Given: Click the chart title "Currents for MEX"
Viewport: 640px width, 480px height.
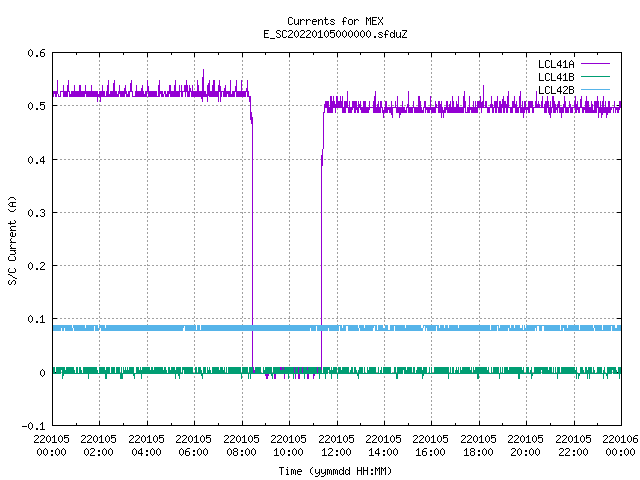Looking at the screenshot, I should click(335, 21).
